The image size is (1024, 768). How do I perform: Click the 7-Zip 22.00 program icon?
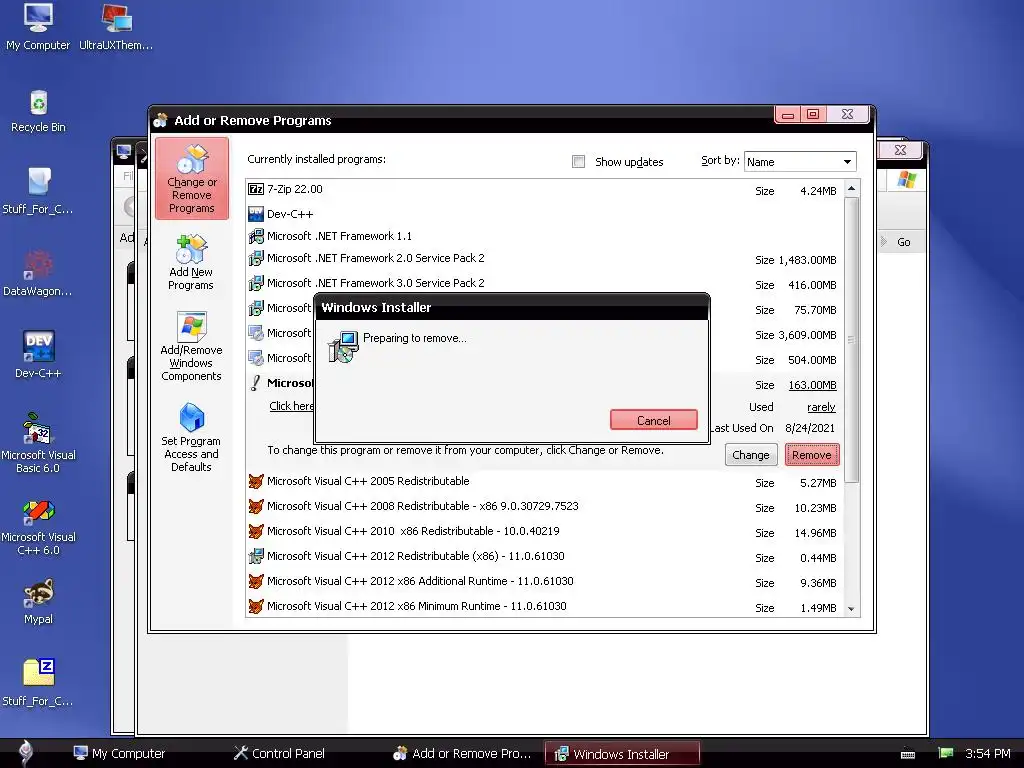[x=256, y=189]
